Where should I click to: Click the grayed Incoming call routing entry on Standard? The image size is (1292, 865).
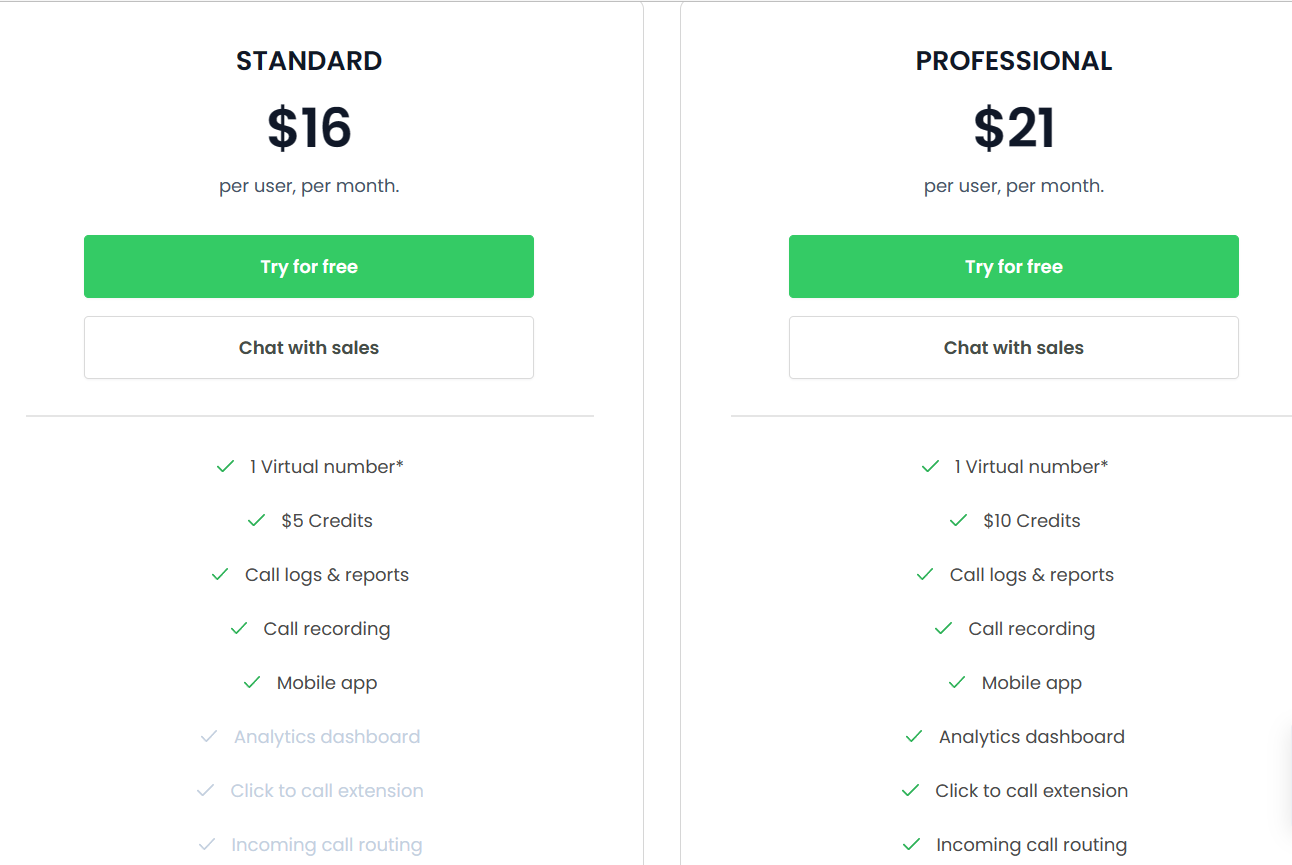(x=326, y=844)
